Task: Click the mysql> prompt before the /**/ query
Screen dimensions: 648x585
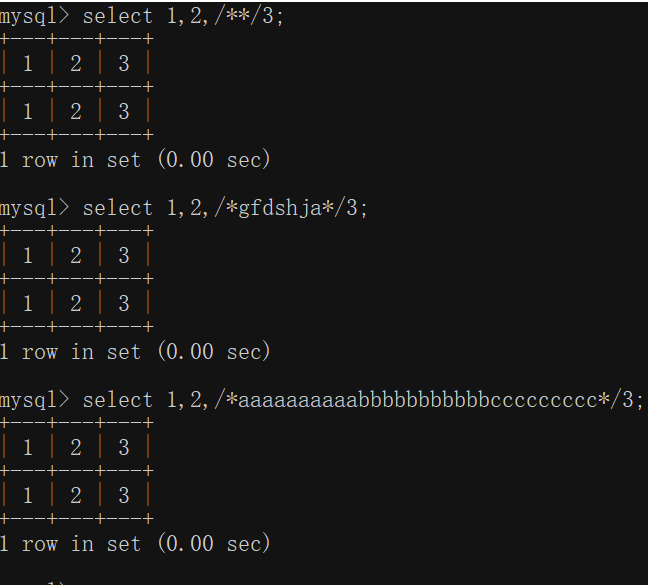Action: click(x=34, y=17)
